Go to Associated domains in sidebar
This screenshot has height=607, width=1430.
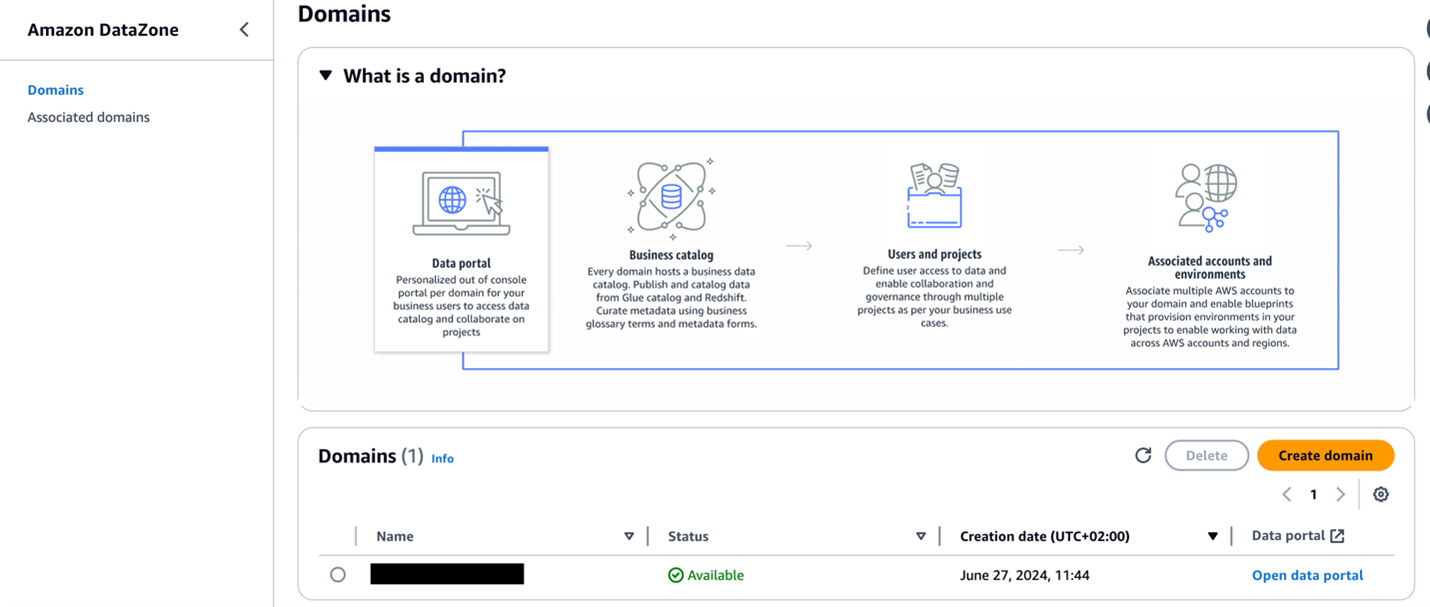click(x=88, y=117)
